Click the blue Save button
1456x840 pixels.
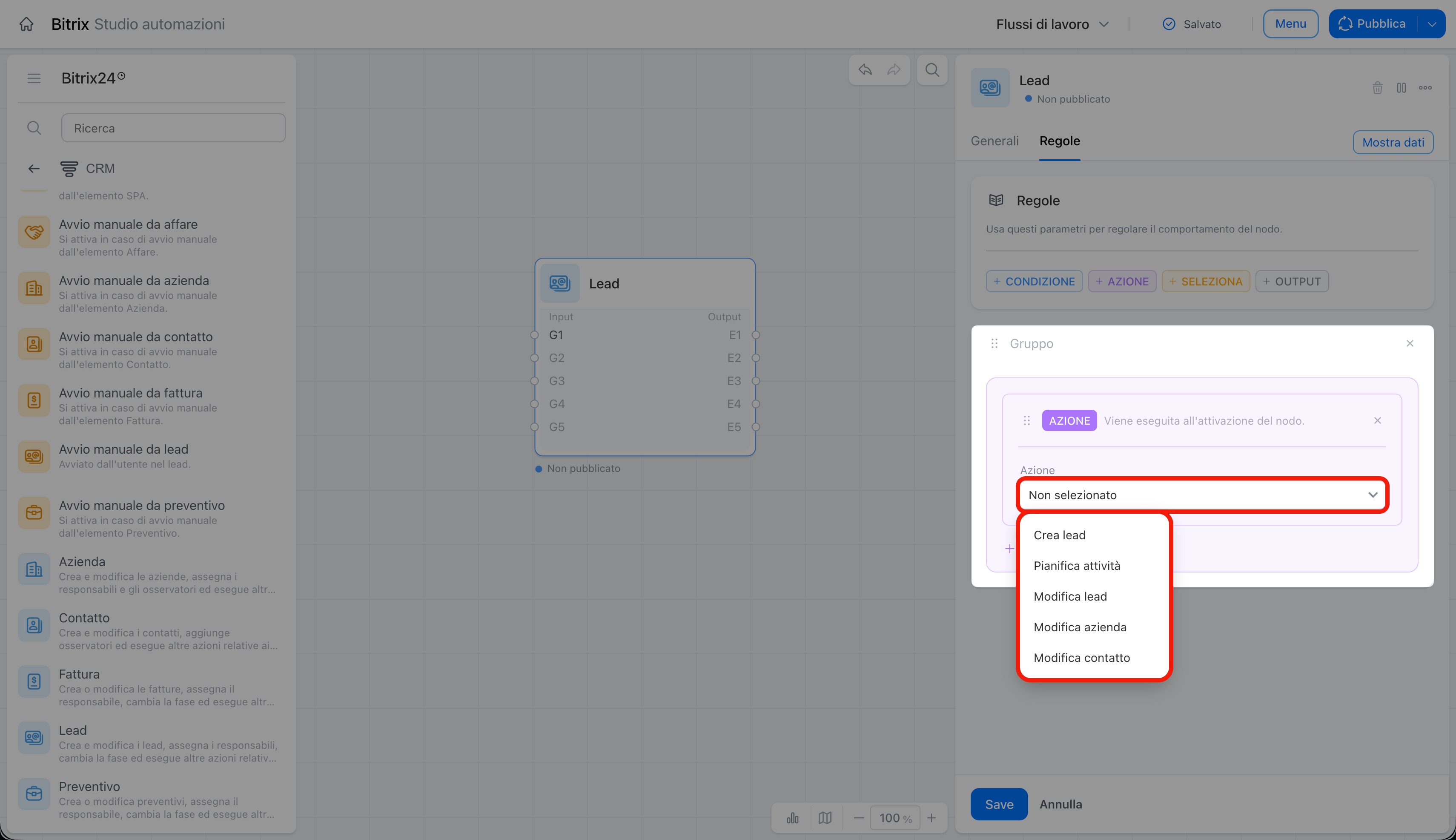tap(999, 804)
